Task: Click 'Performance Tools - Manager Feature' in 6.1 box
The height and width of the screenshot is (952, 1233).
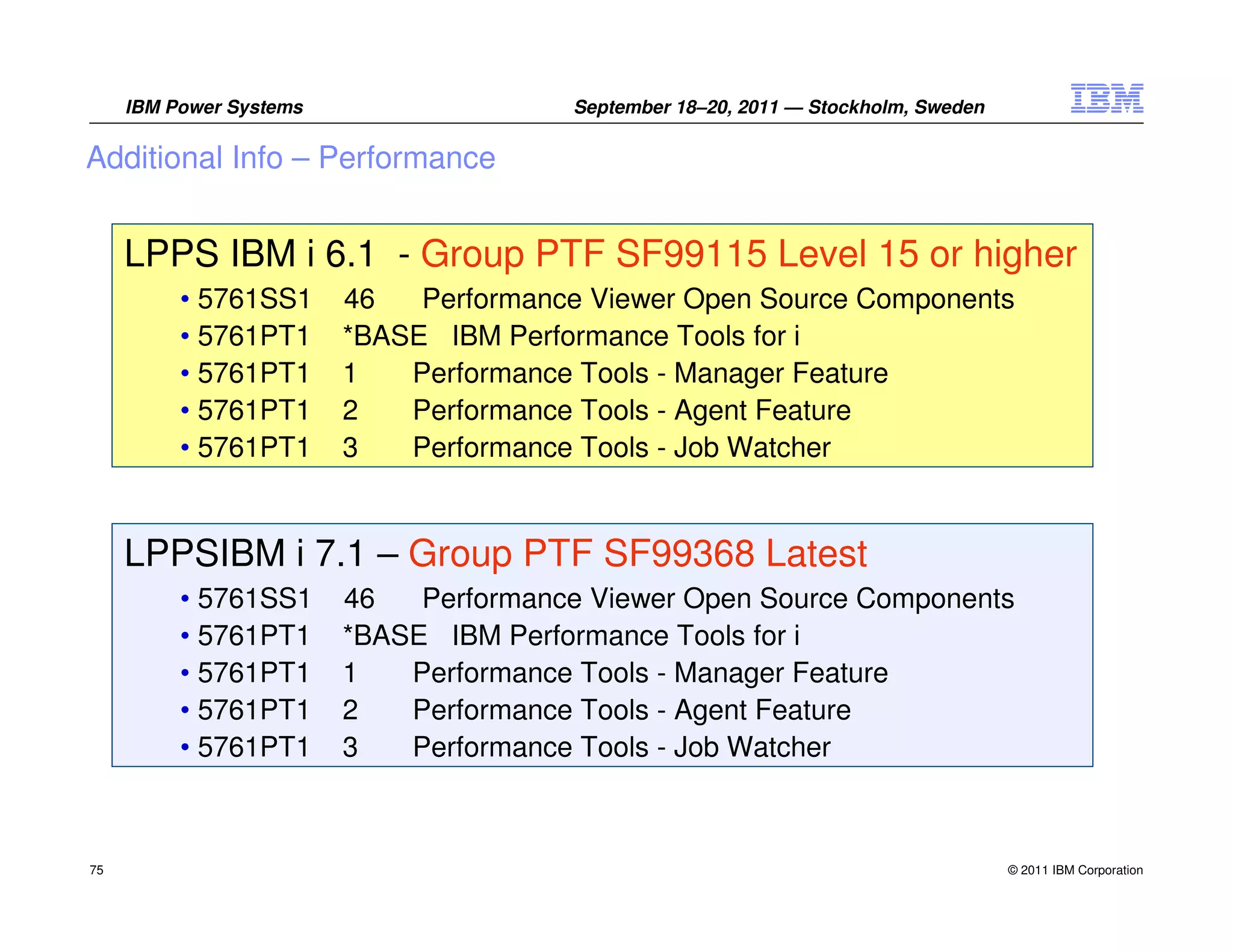Action: 650,373
